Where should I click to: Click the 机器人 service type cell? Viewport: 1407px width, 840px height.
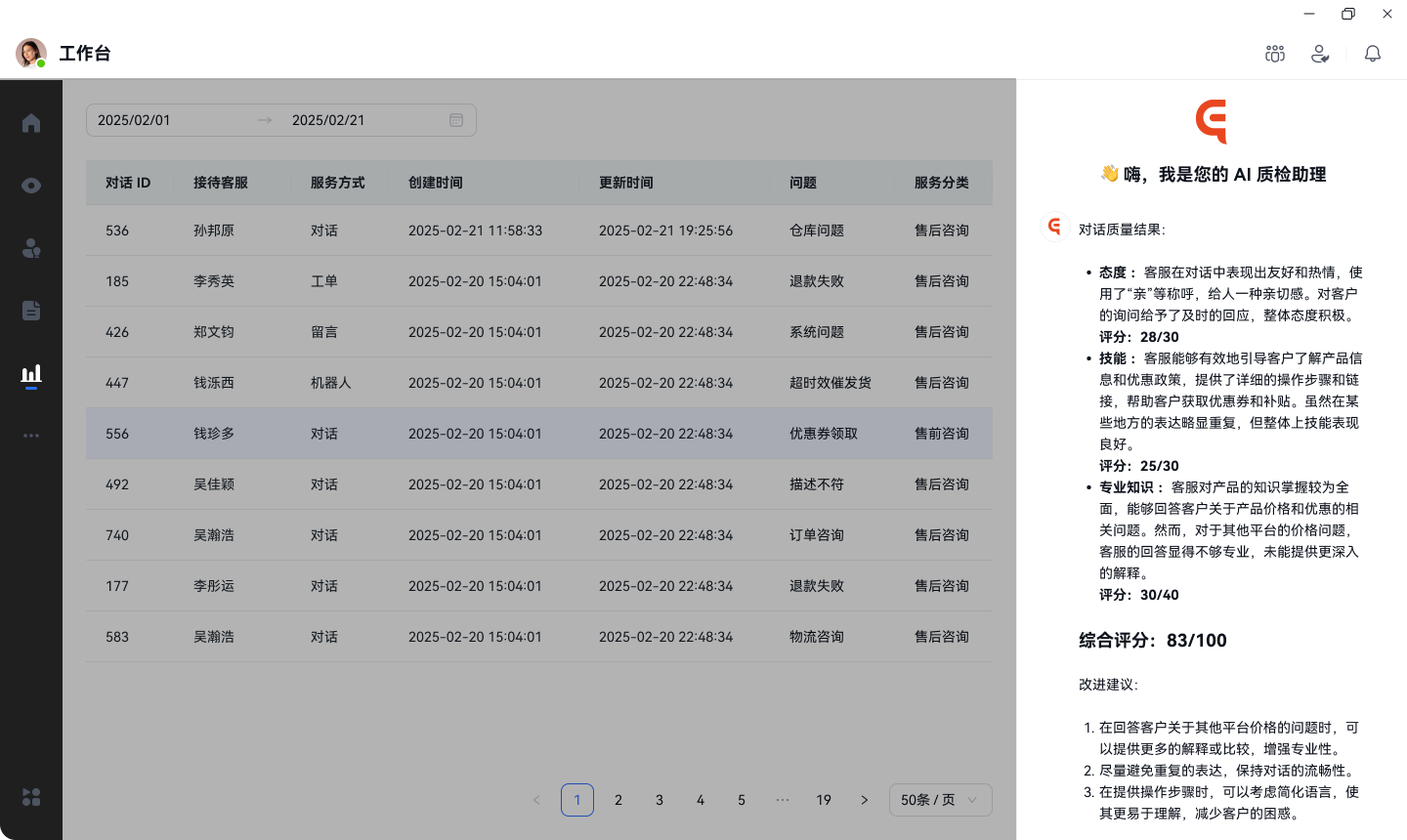(x=331, y=383)
